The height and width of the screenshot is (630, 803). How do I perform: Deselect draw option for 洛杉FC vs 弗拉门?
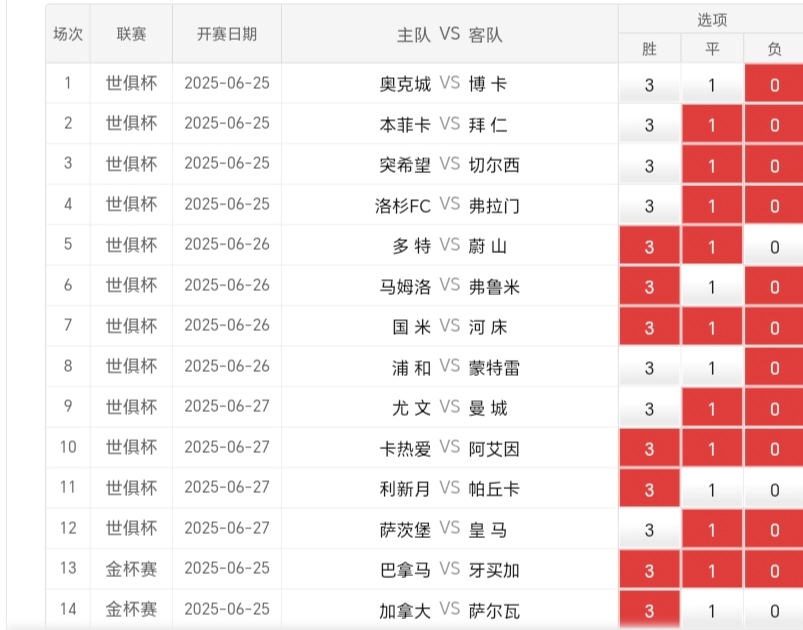pos(712,206)
